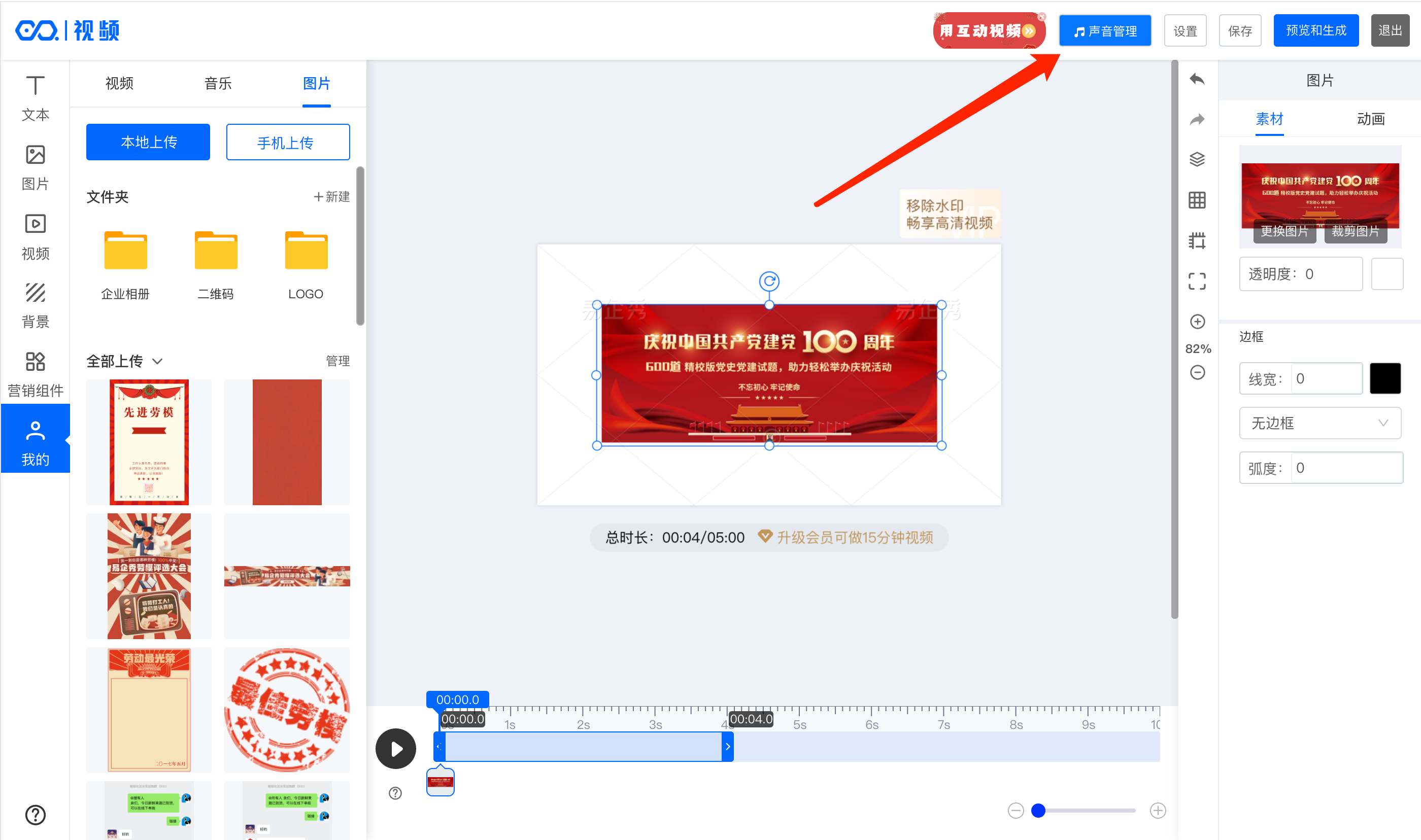Click the white swatch beside 透明度
1421x840 pixels.
click(1386, 274)
